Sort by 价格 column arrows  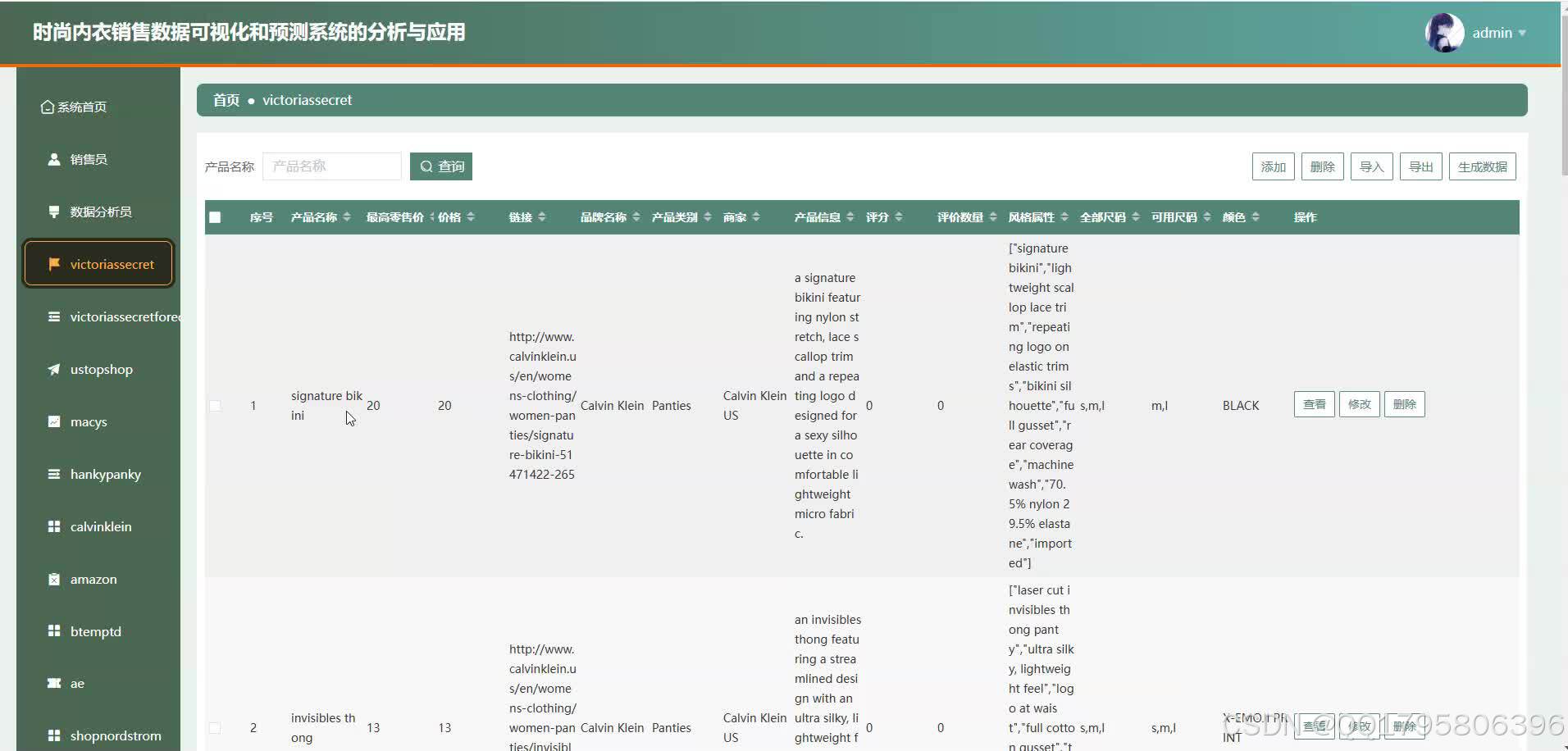click(x=471, y=216)
